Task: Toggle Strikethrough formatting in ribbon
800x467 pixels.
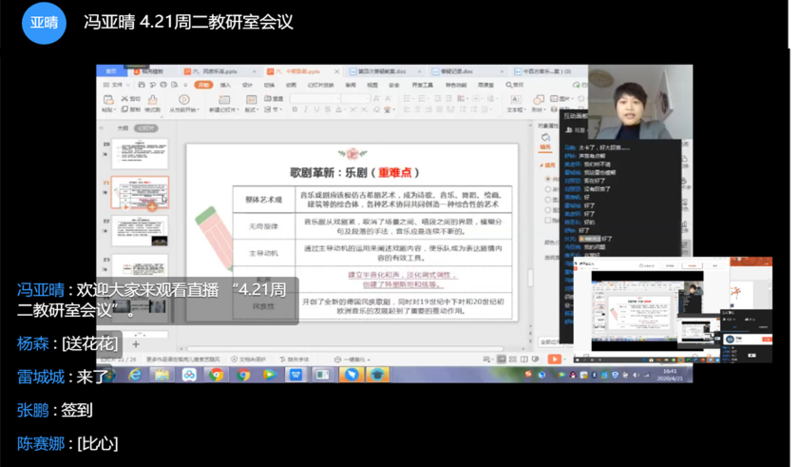Action: tap(327, 109)
